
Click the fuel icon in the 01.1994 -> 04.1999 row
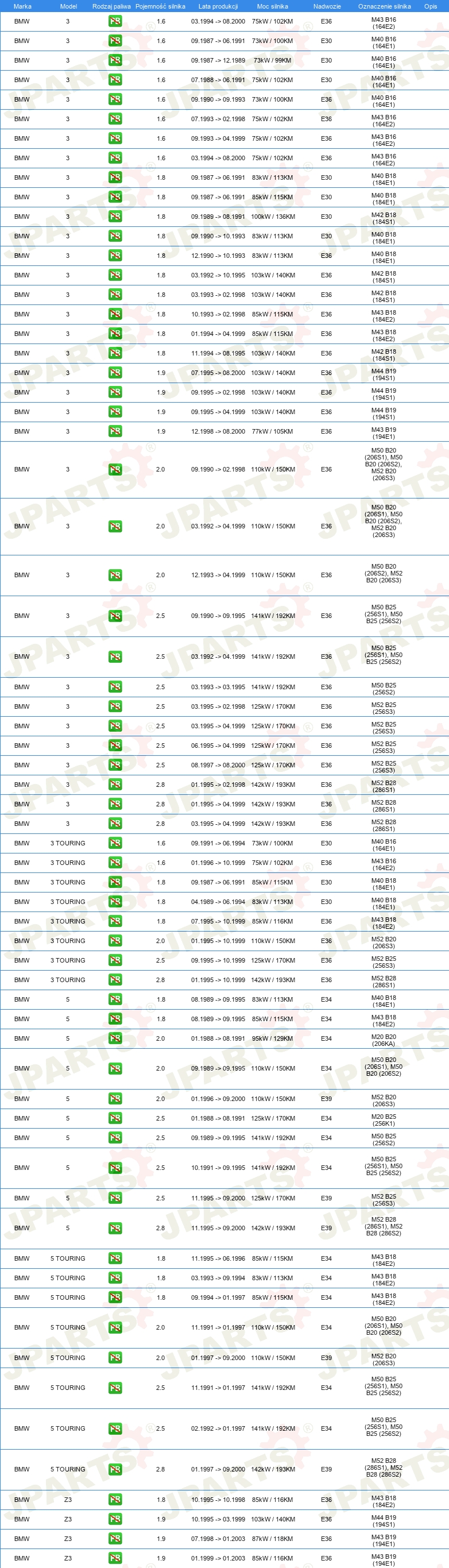coord(115,334)
